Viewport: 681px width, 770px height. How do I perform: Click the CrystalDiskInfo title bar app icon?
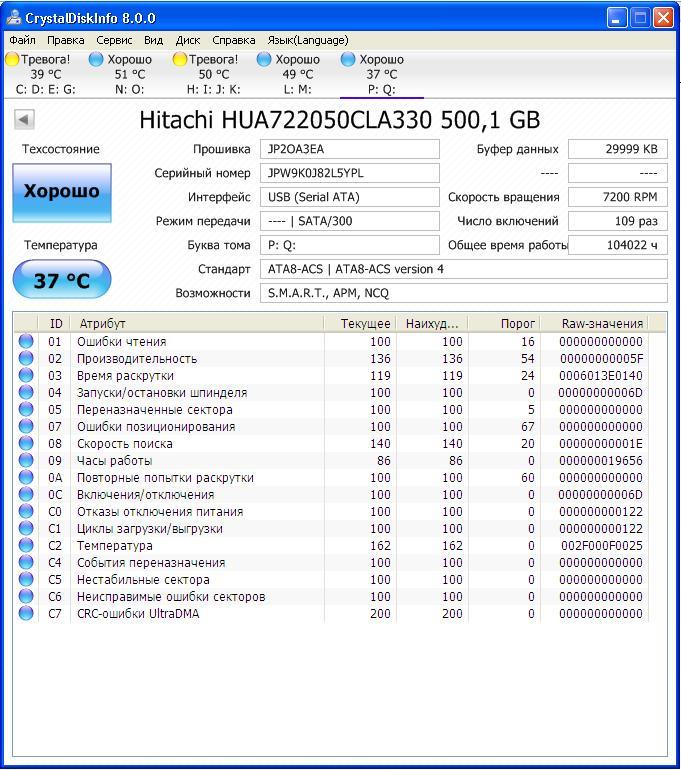14,18
